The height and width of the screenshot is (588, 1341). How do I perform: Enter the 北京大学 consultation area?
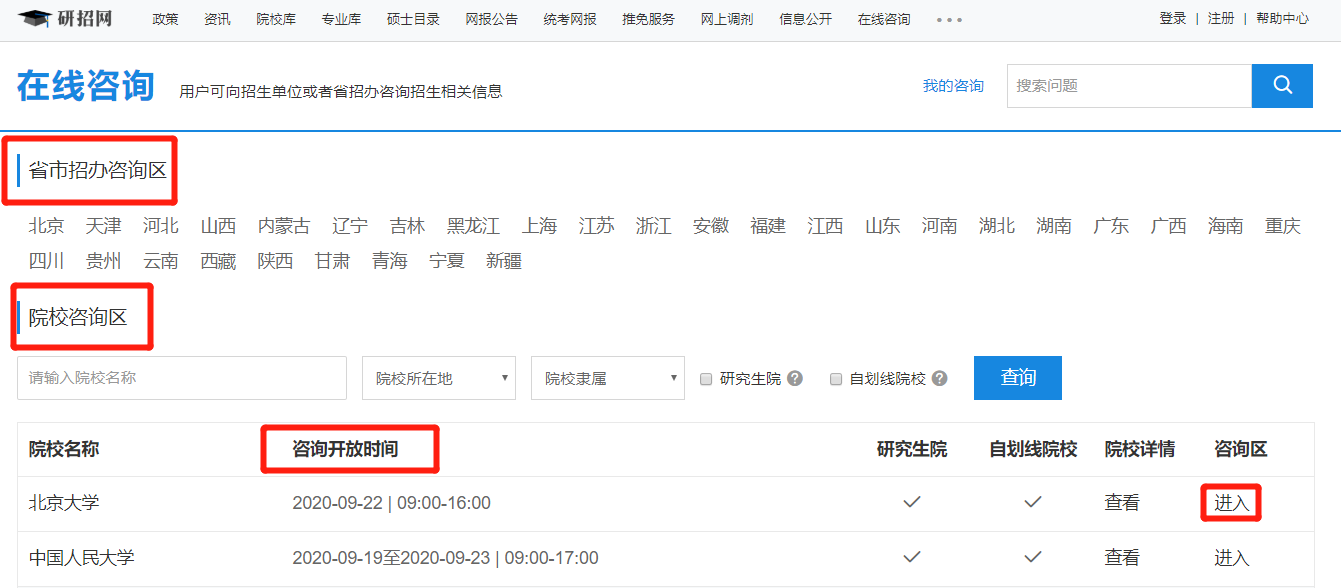1231,503
